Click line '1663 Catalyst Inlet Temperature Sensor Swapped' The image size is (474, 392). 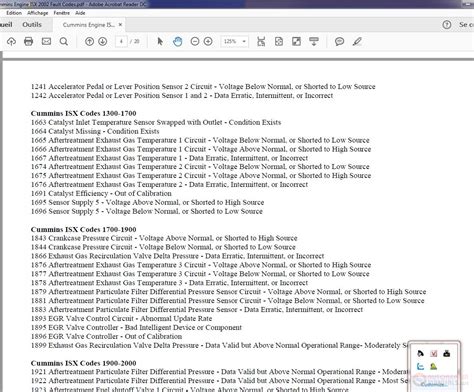[x=156, y=122]
